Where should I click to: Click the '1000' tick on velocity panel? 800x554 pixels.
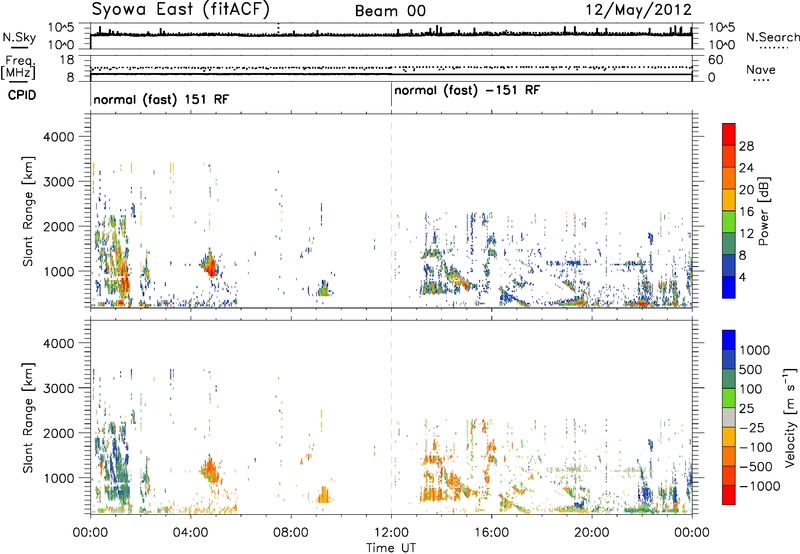tap(59, 478)
